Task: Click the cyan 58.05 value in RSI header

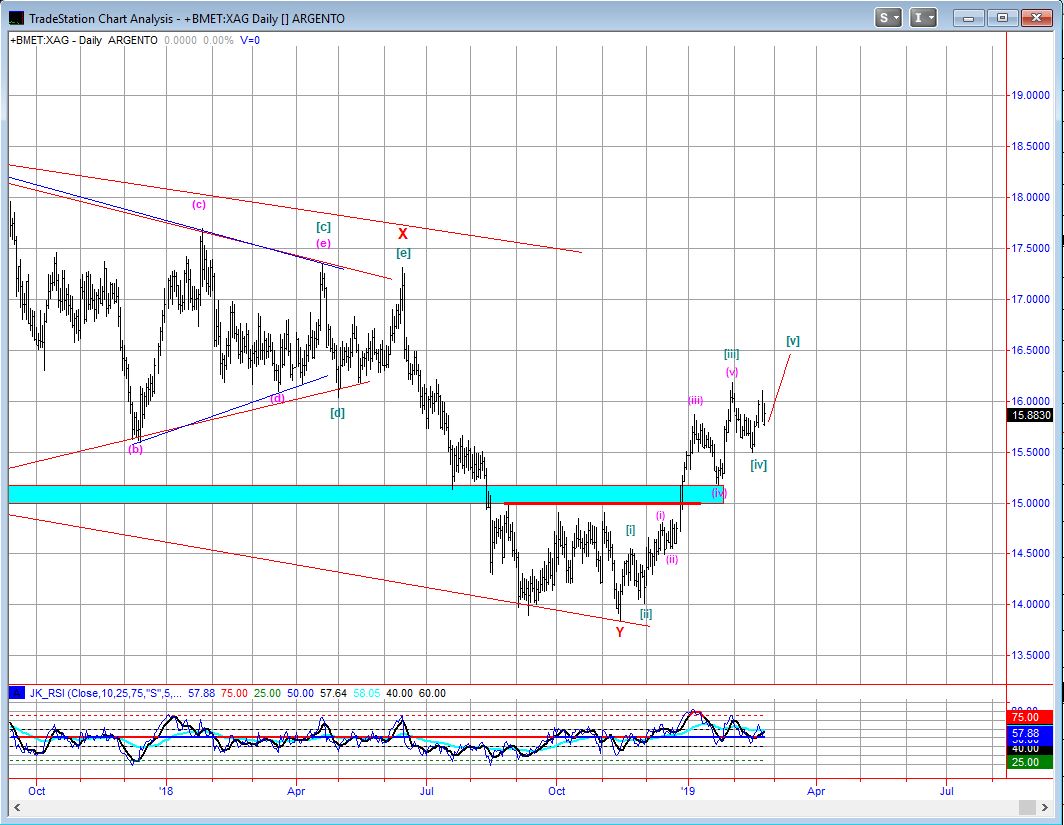Action: [367, 693]
